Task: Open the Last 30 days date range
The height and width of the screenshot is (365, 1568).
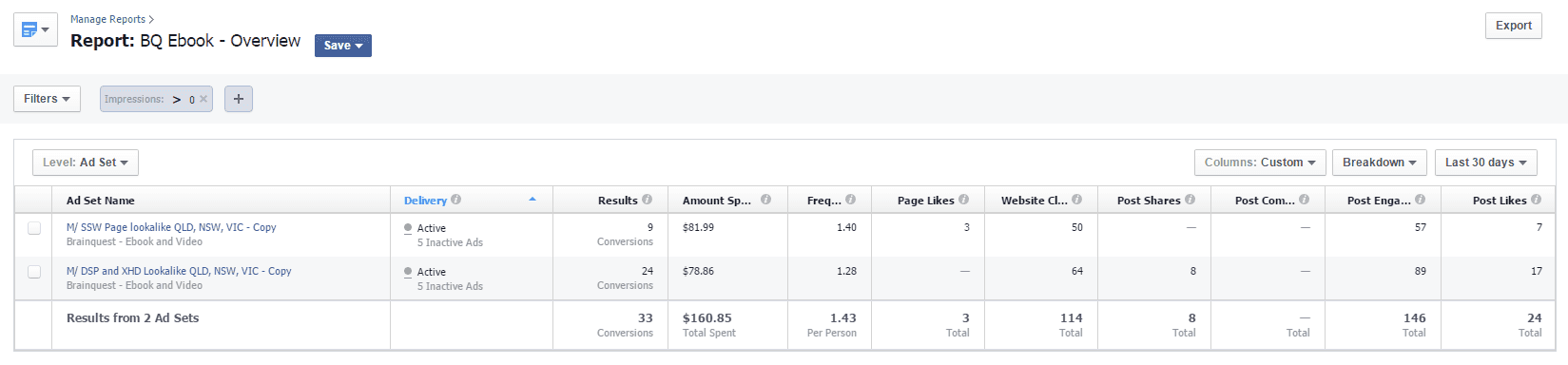Action: (x=1486, y=163)
